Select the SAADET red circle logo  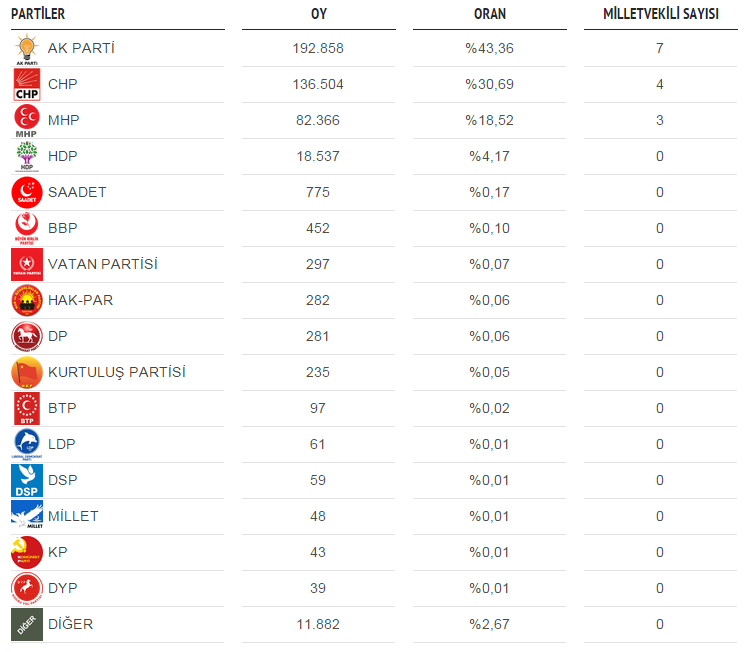click(27, 193)
